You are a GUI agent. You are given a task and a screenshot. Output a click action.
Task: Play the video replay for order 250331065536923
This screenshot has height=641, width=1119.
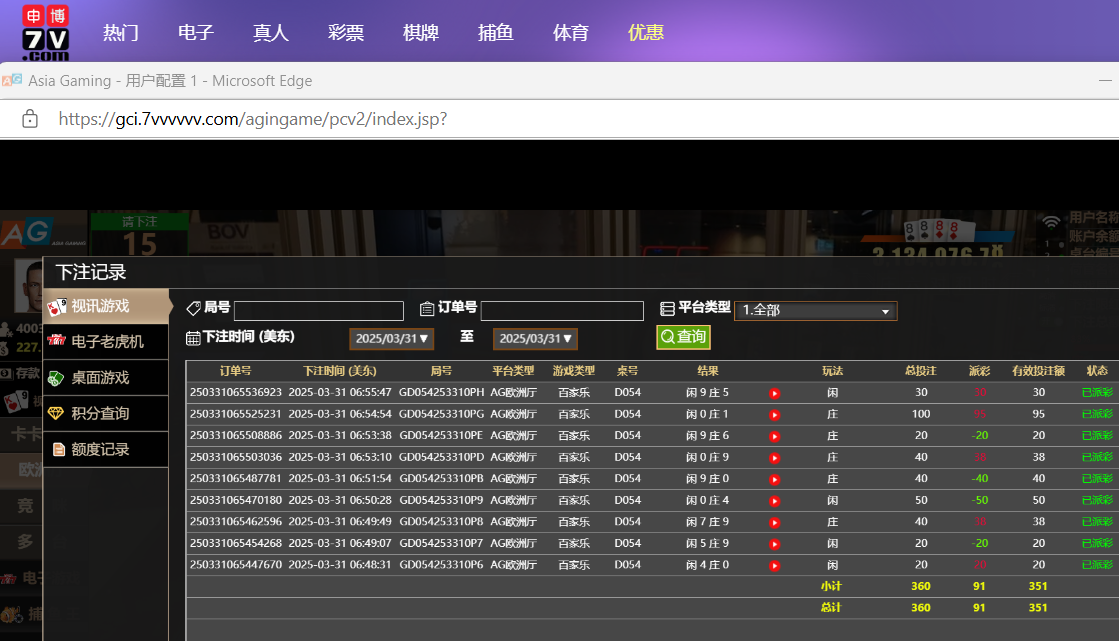[x=774, y=393]
